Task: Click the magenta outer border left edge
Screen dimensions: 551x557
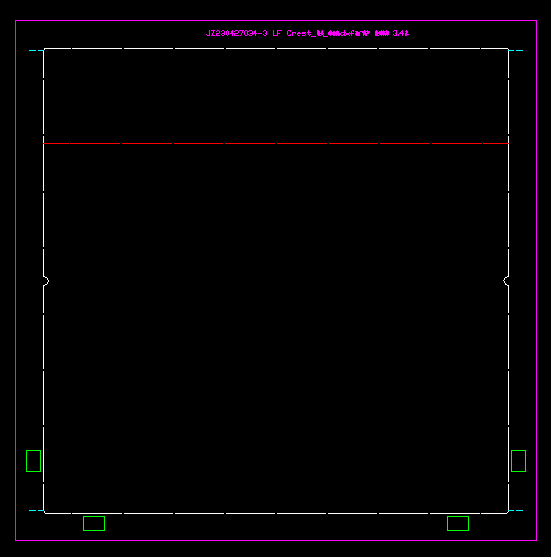Action: 16,281
